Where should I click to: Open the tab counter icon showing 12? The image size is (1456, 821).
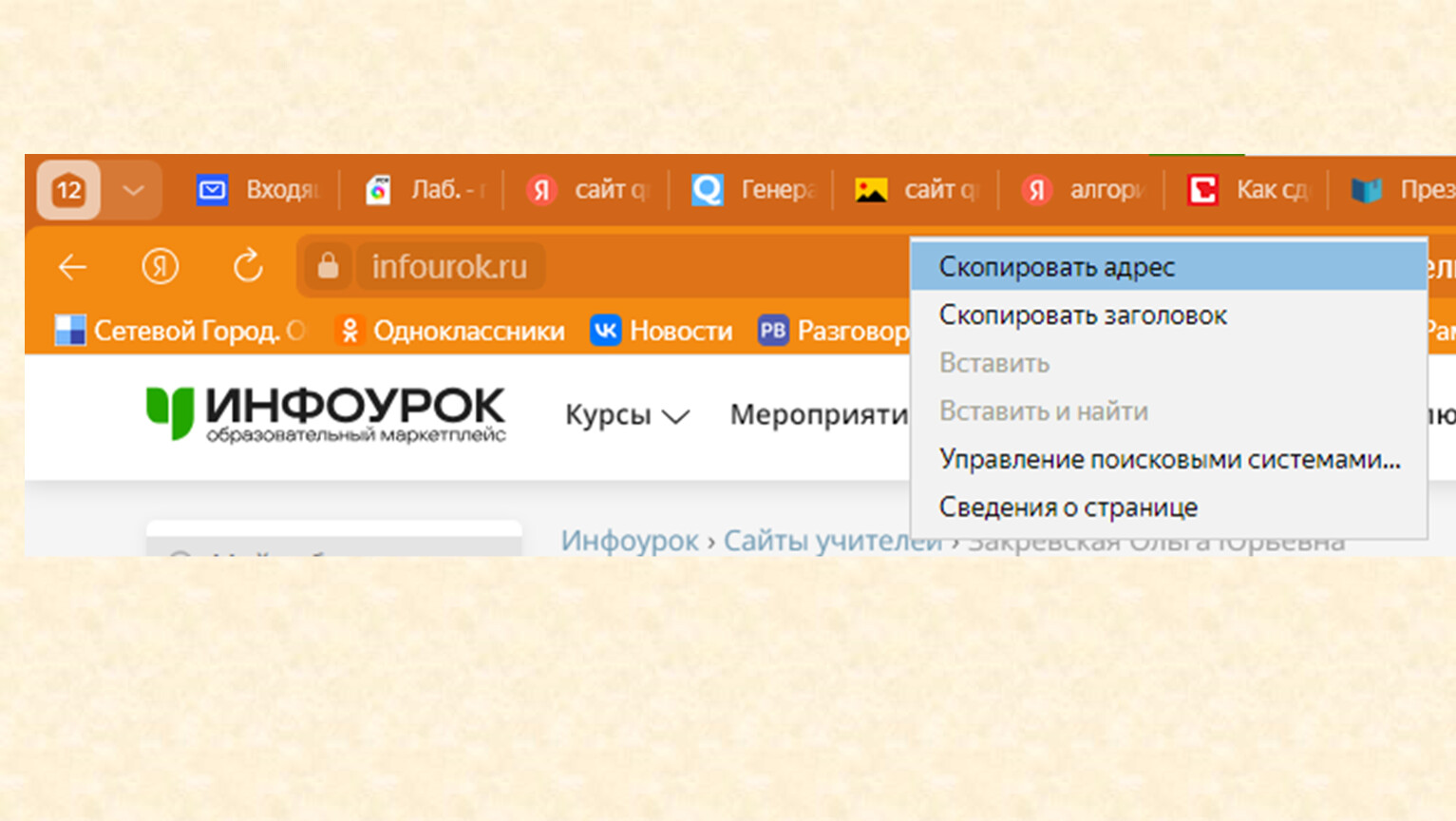pos(68,190)
